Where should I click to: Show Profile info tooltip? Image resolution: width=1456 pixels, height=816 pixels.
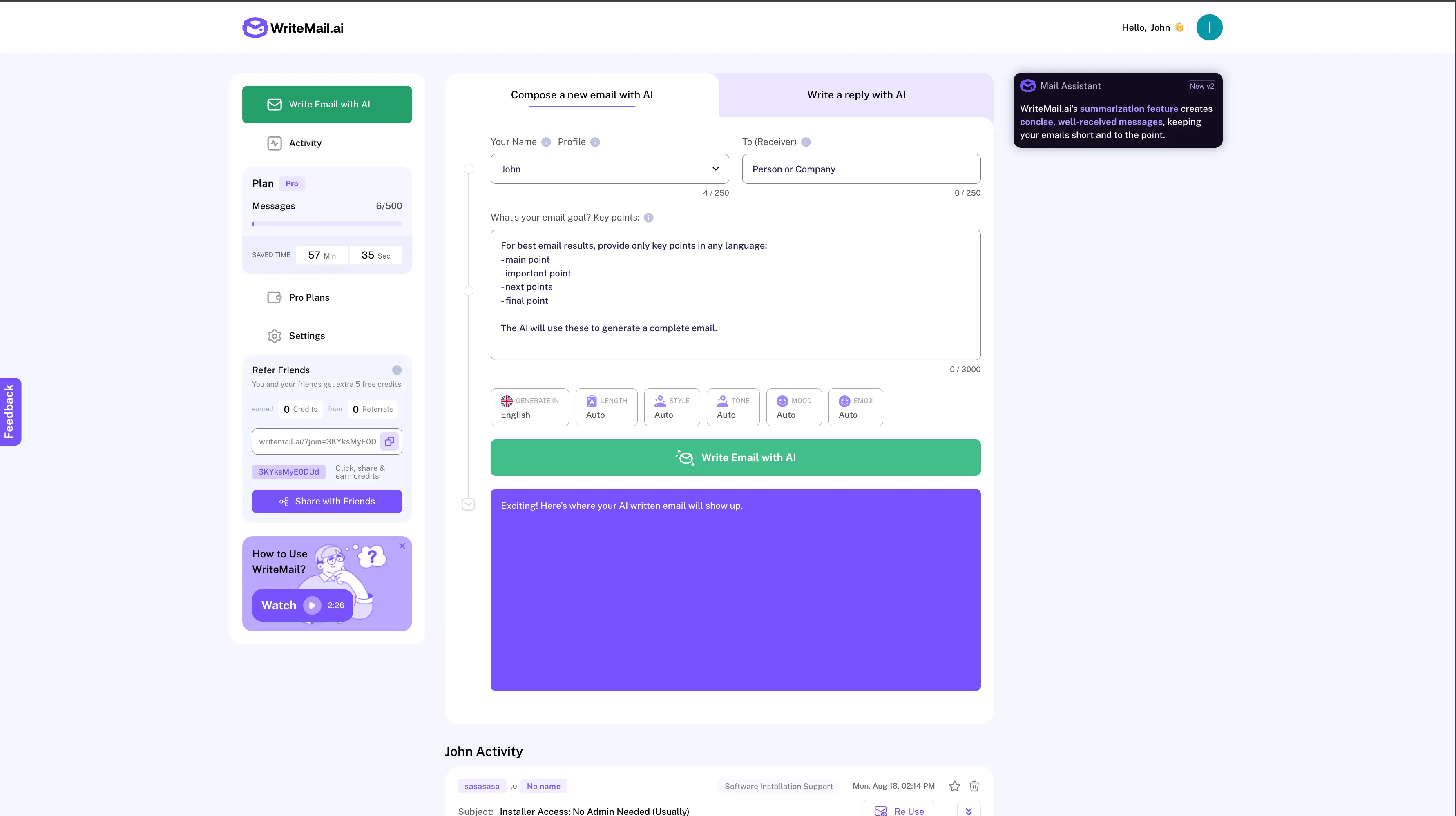(595, 143)
